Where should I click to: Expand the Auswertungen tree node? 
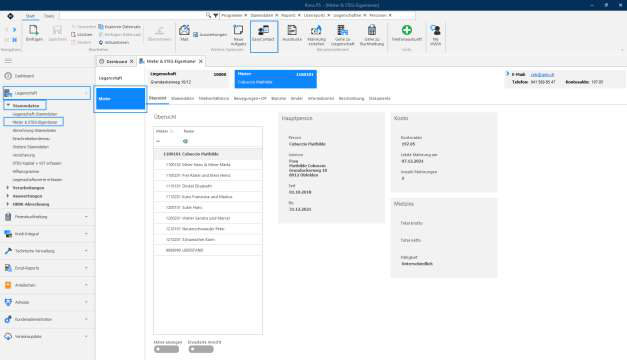8,196
